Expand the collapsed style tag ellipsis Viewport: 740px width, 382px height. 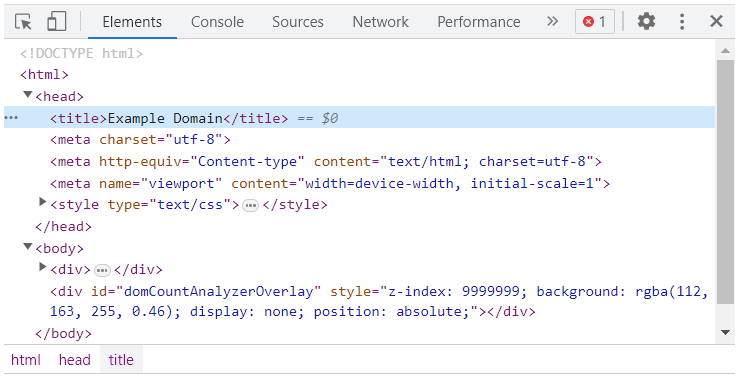250,205
